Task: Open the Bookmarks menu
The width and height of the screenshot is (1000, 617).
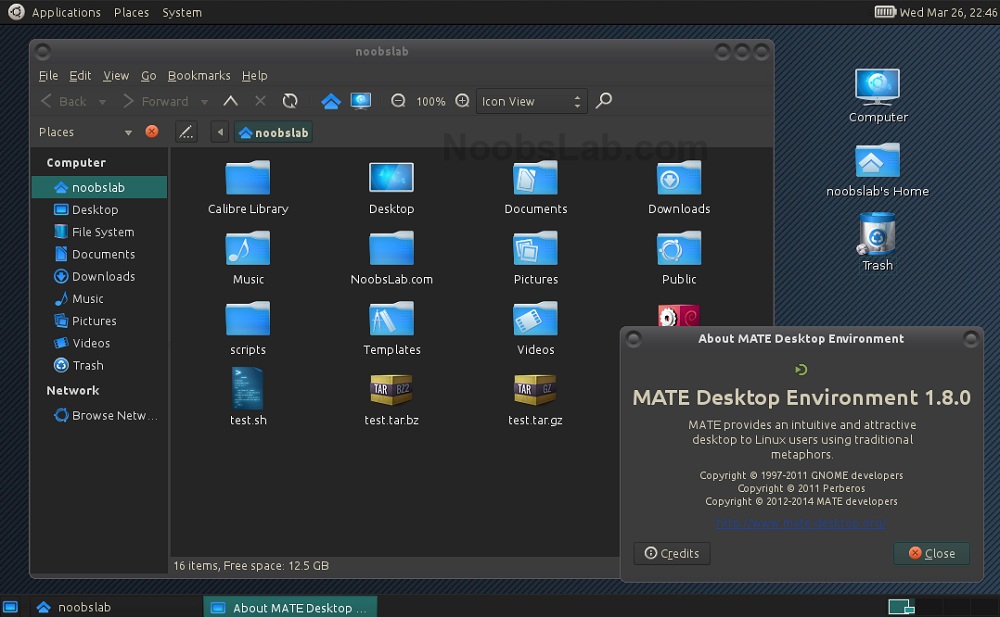Action: point(199,75)
